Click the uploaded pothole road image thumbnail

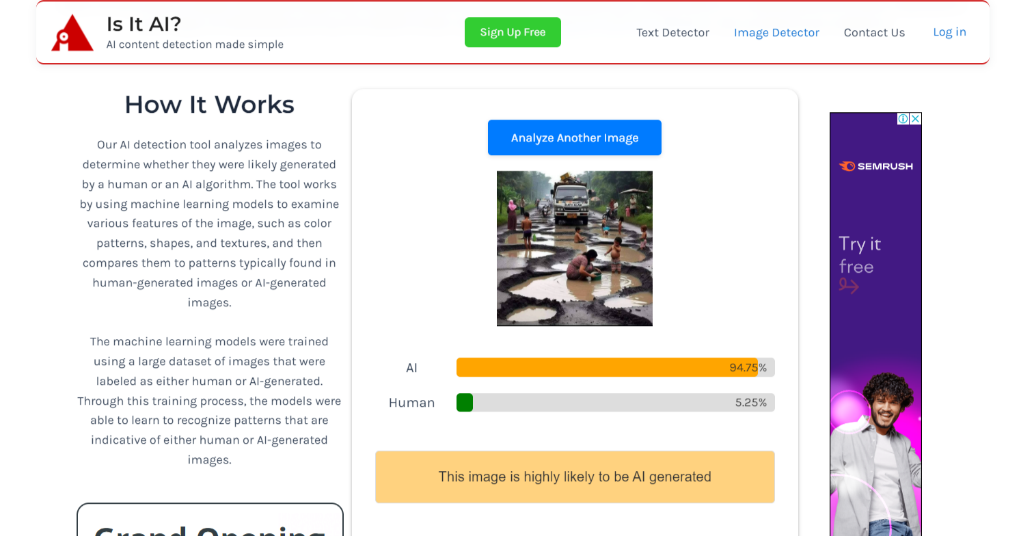[574, 248]
